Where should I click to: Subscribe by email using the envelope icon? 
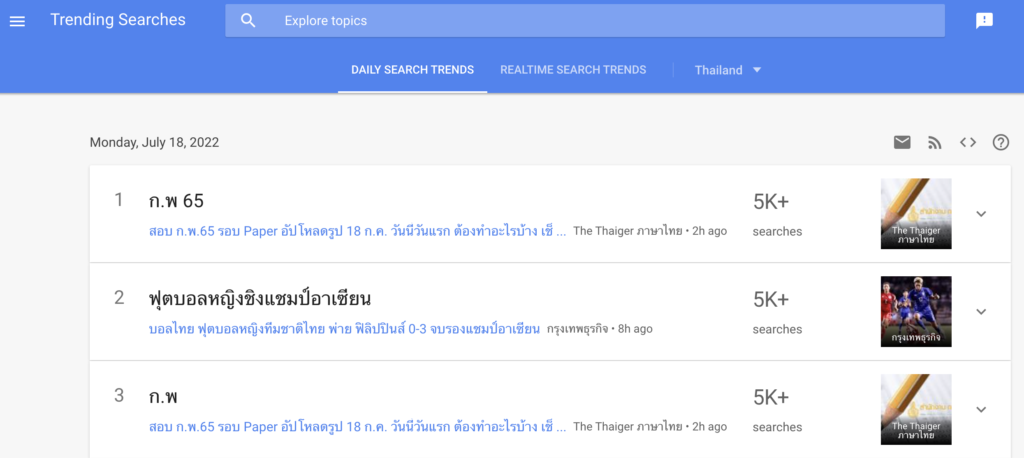[x=902, y=142]
